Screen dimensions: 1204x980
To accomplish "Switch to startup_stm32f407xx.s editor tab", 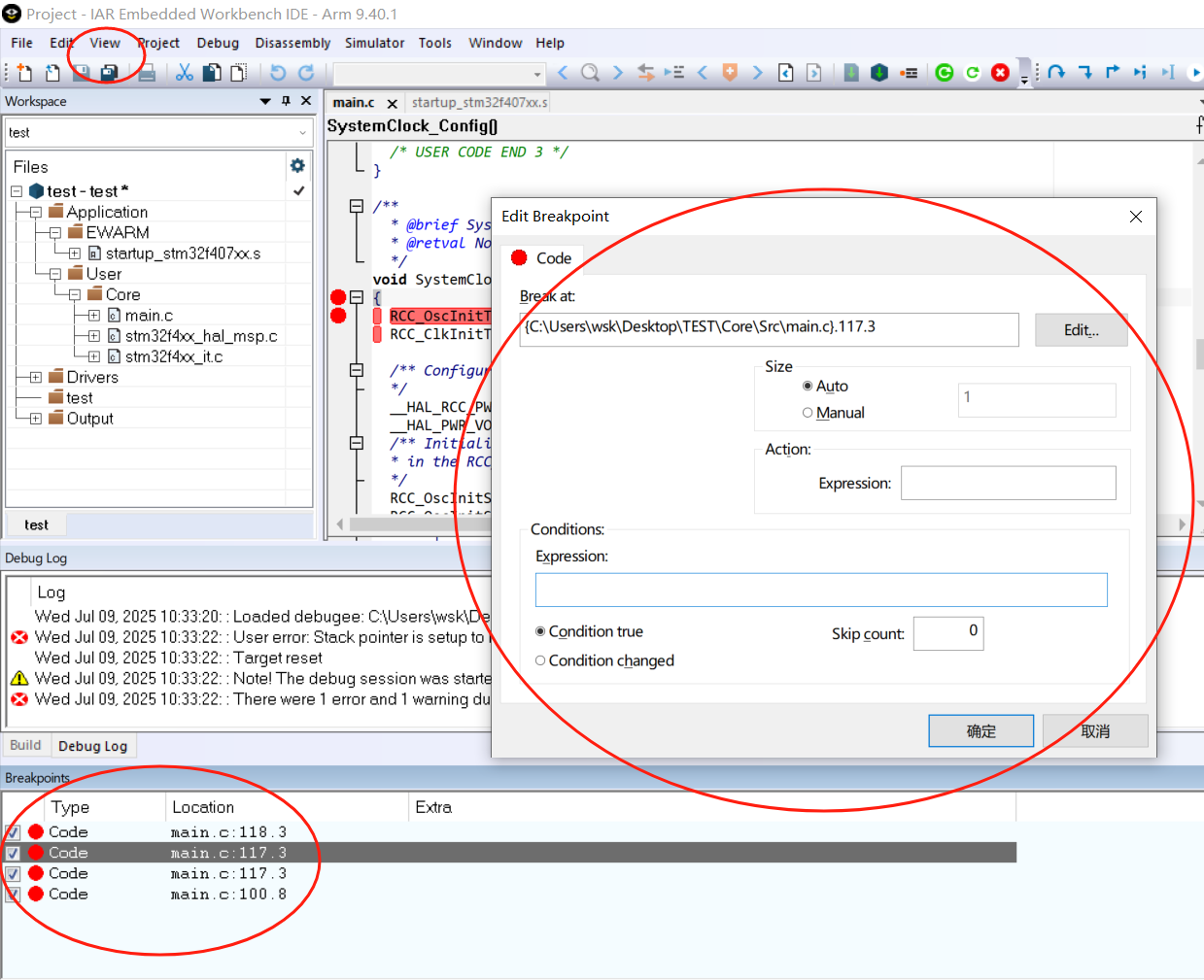I will [x=480, y=102].
